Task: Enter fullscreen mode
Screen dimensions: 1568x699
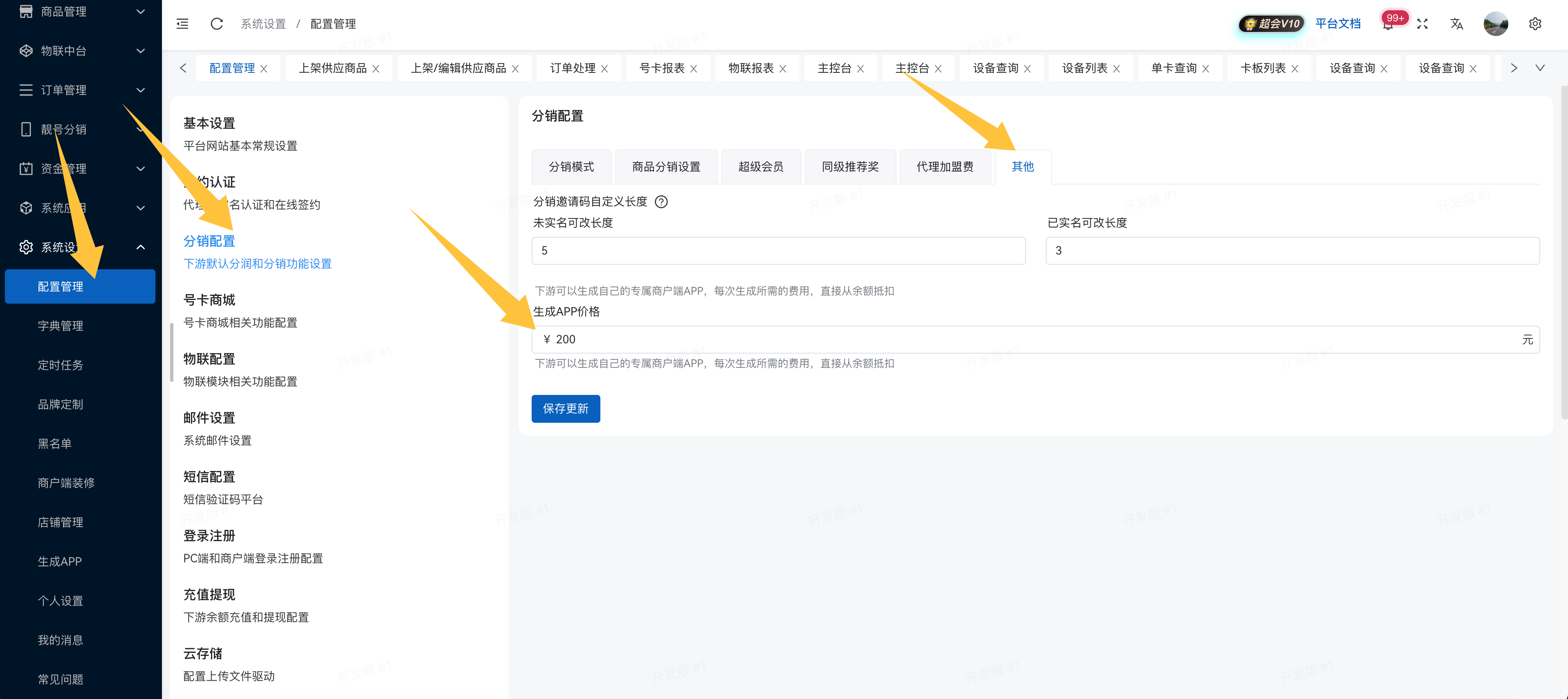Action: coord(1422,24)
